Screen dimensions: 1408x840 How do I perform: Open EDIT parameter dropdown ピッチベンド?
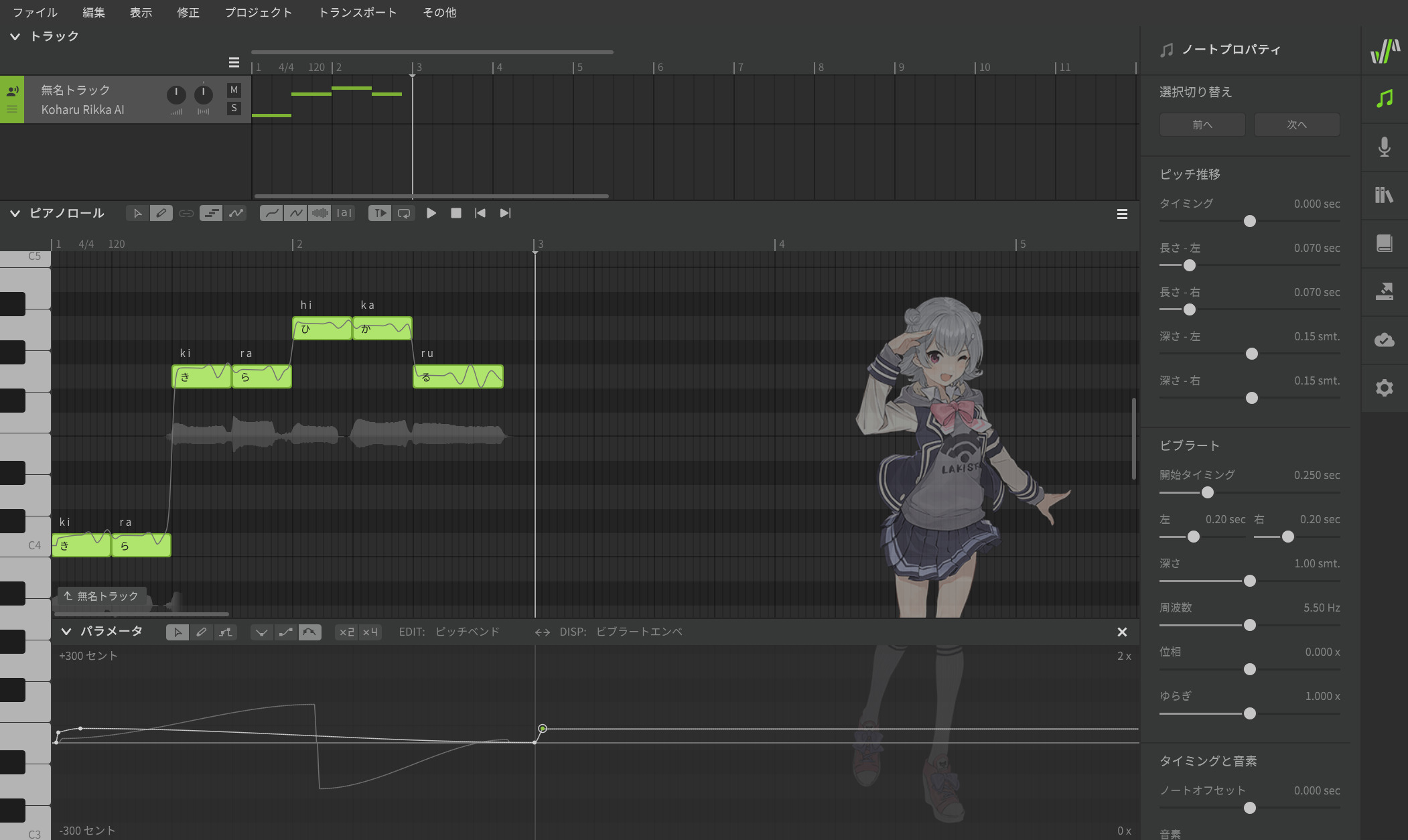(467, 632)
